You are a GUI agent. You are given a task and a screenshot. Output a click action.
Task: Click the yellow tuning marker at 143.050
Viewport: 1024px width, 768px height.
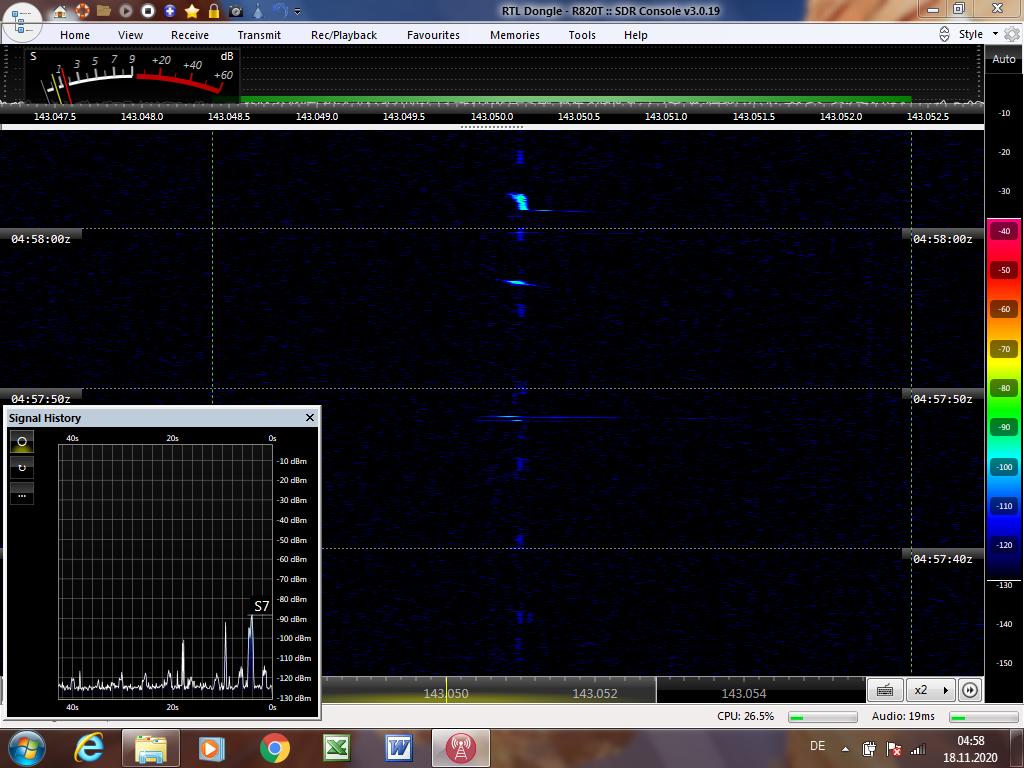point(447,690)
